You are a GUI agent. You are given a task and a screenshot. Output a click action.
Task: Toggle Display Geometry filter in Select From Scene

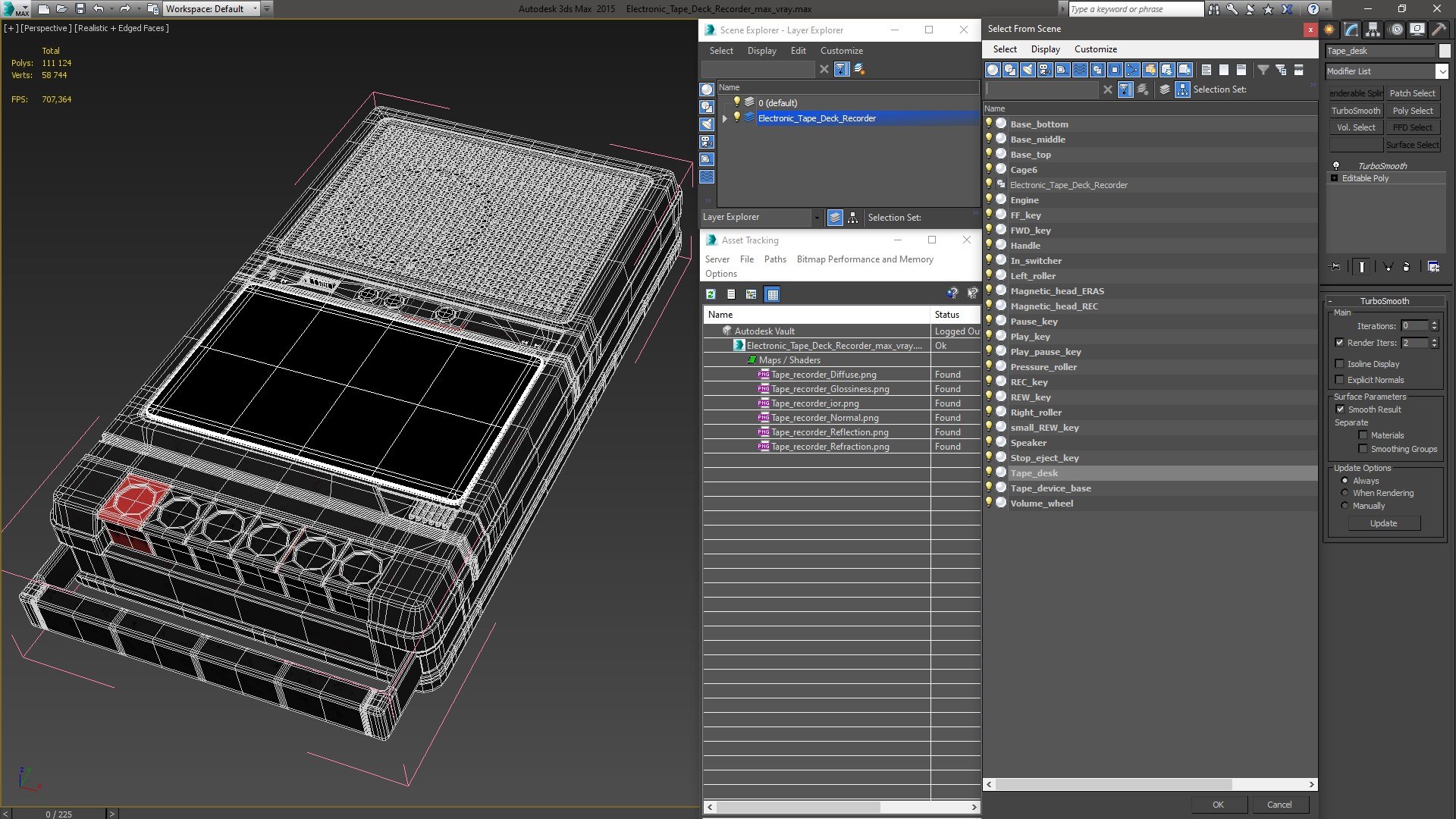[993, 70]
